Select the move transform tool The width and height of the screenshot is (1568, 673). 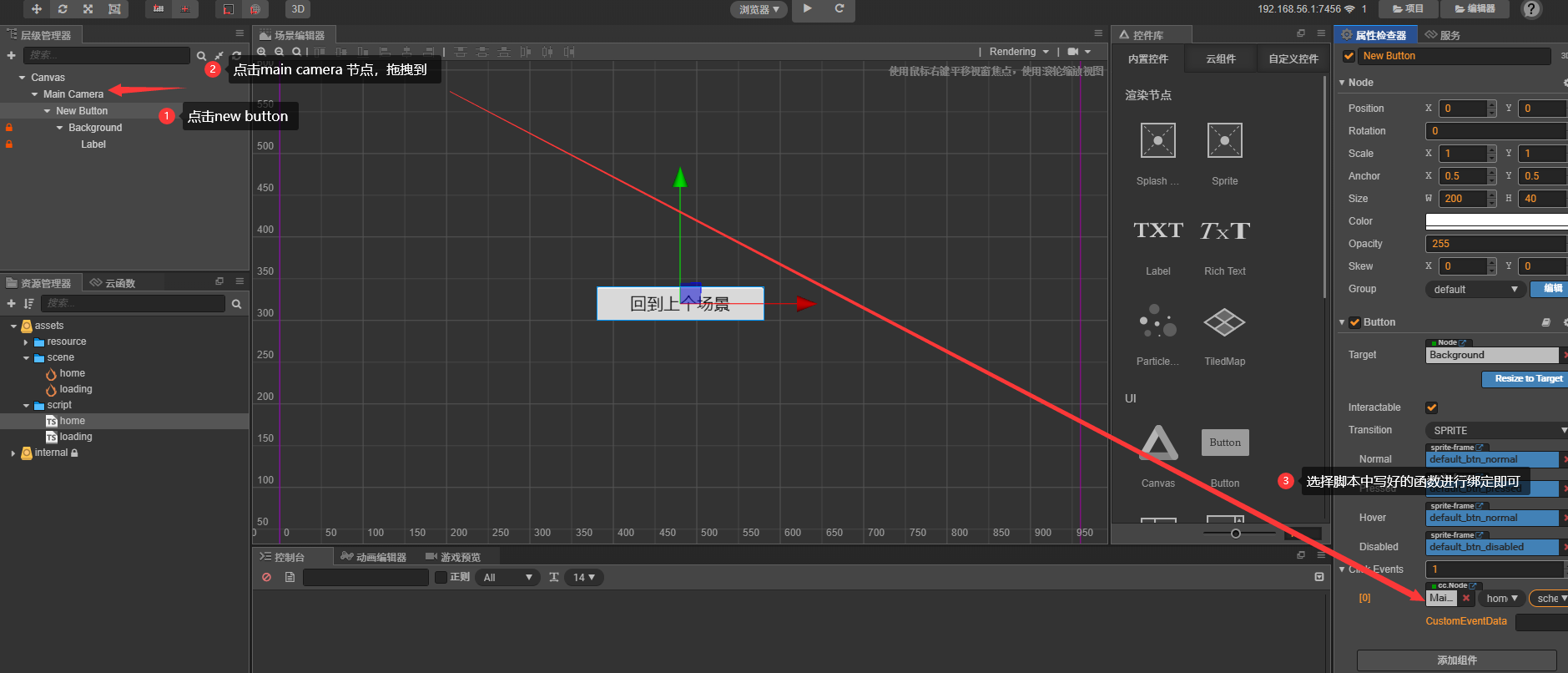(x=37, y=9)
